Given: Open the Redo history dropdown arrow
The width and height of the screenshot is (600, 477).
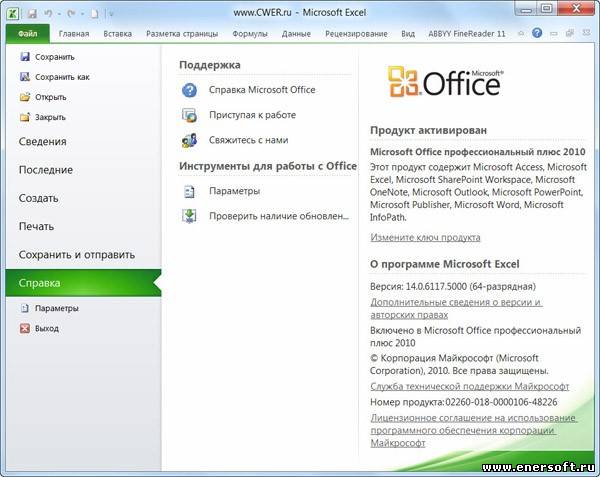Looking at the screenshot, I should pyautogui.click(x=82, y=14).
